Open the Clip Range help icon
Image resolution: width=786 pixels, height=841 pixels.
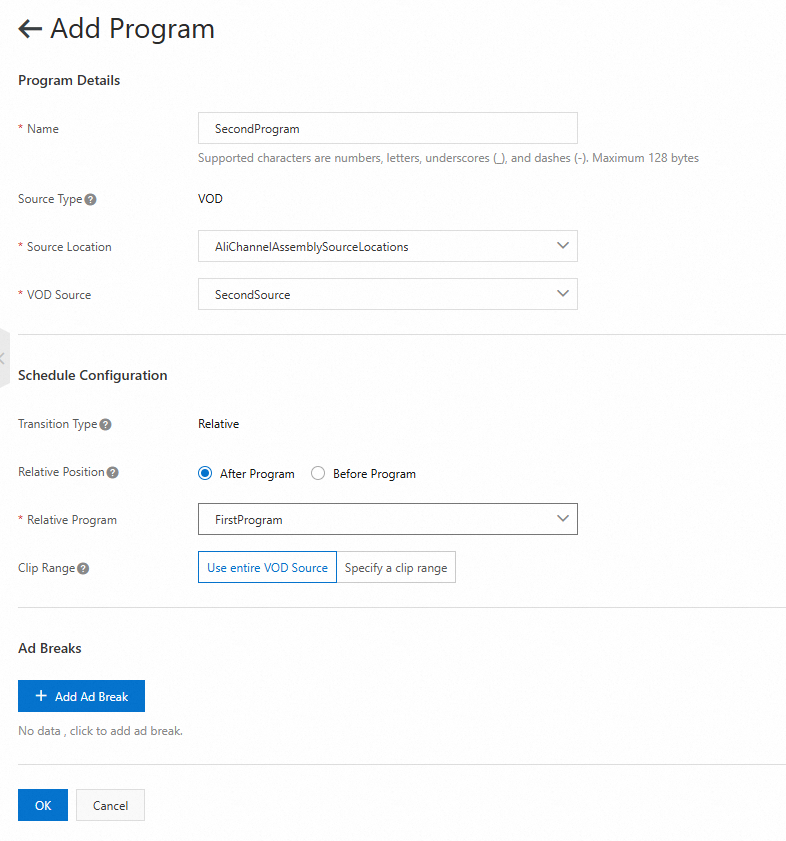pyautogui.click(x=83, y=569)
